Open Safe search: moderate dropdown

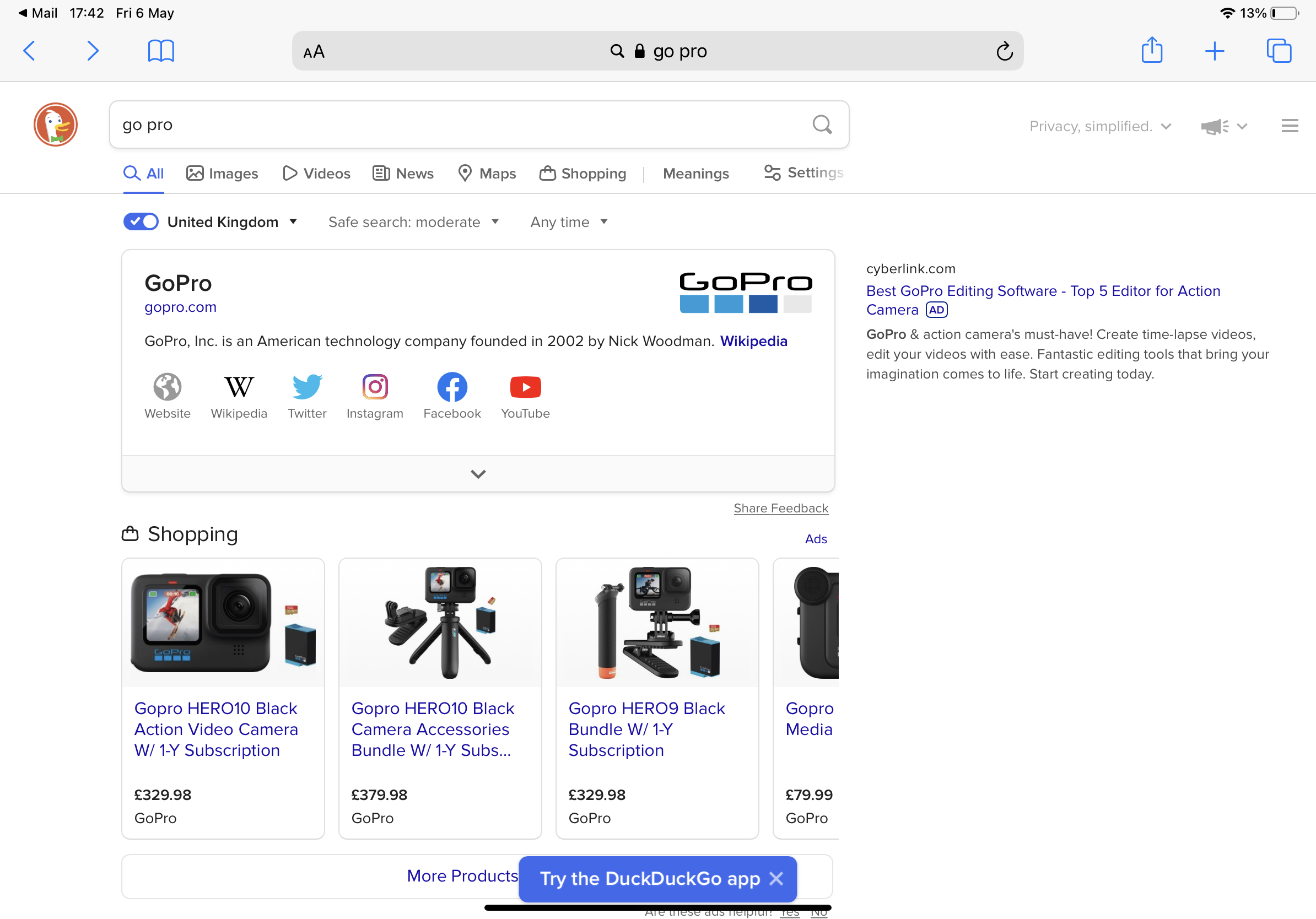[413, 221]
